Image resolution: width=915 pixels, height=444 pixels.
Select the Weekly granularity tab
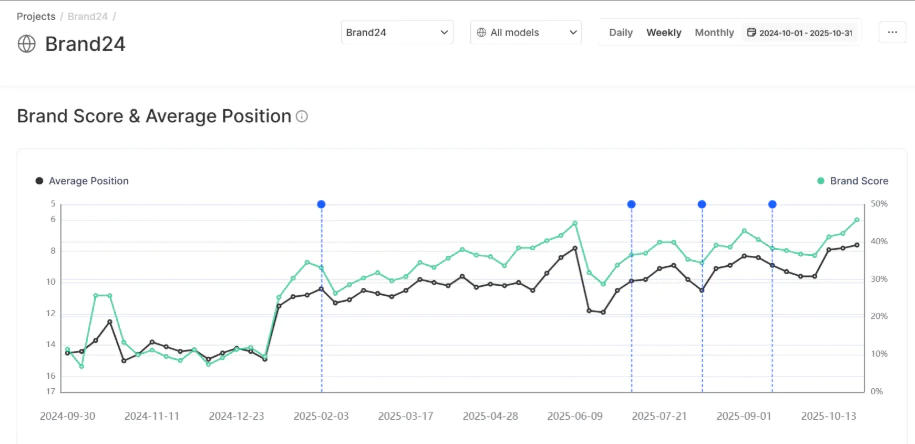663,33
